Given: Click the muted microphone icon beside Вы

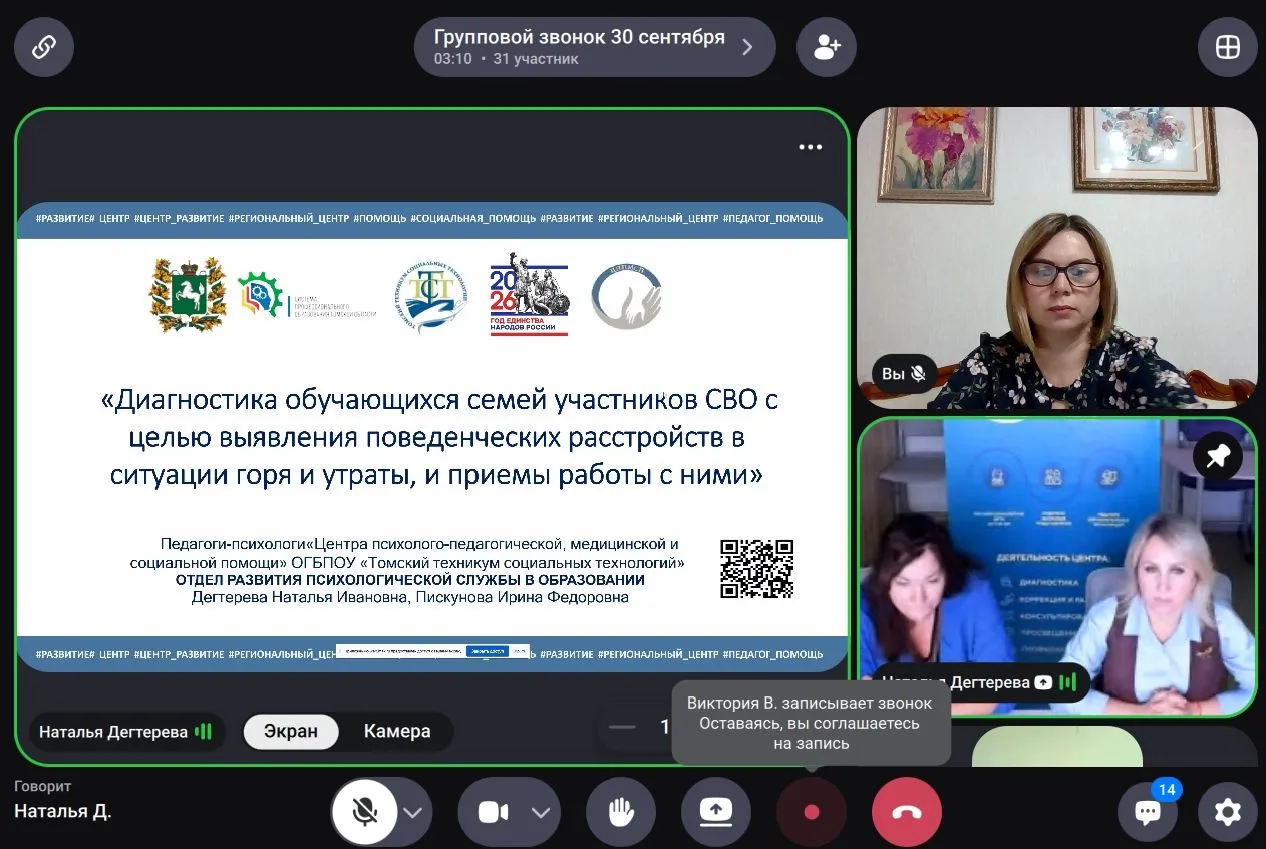Looking at the screenshot, I should 918,374.
